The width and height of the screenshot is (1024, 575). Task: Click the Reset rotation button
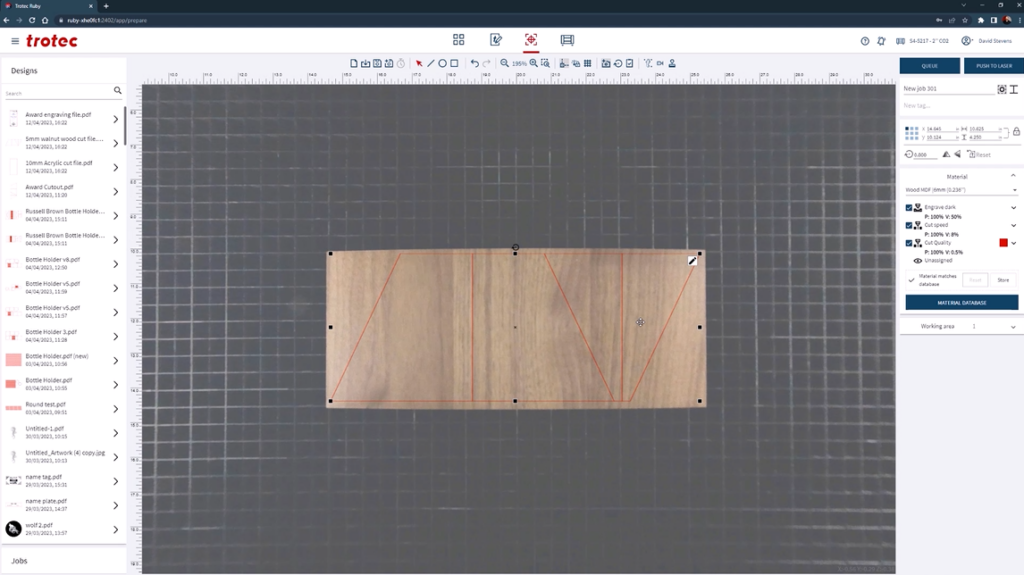click(x=979, y=155)
